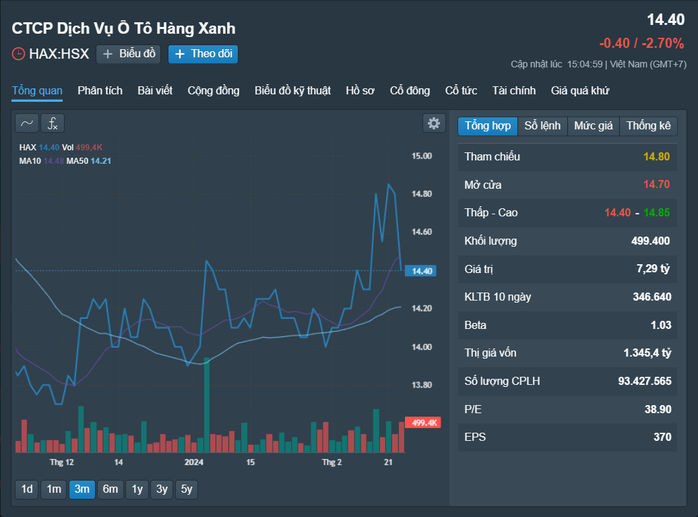Select Mức giá panel tab
This screenshot has width=698, height=517.
pos(593,126)
